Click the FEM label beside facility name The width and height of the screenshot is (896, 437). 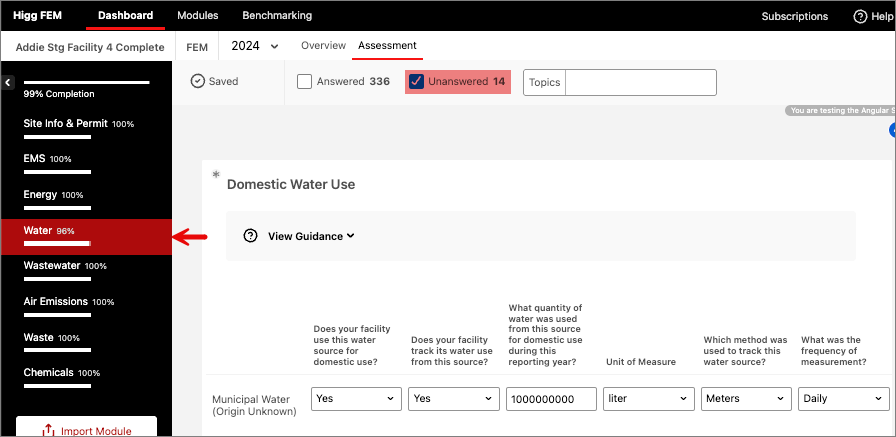[x=197, y=47]
